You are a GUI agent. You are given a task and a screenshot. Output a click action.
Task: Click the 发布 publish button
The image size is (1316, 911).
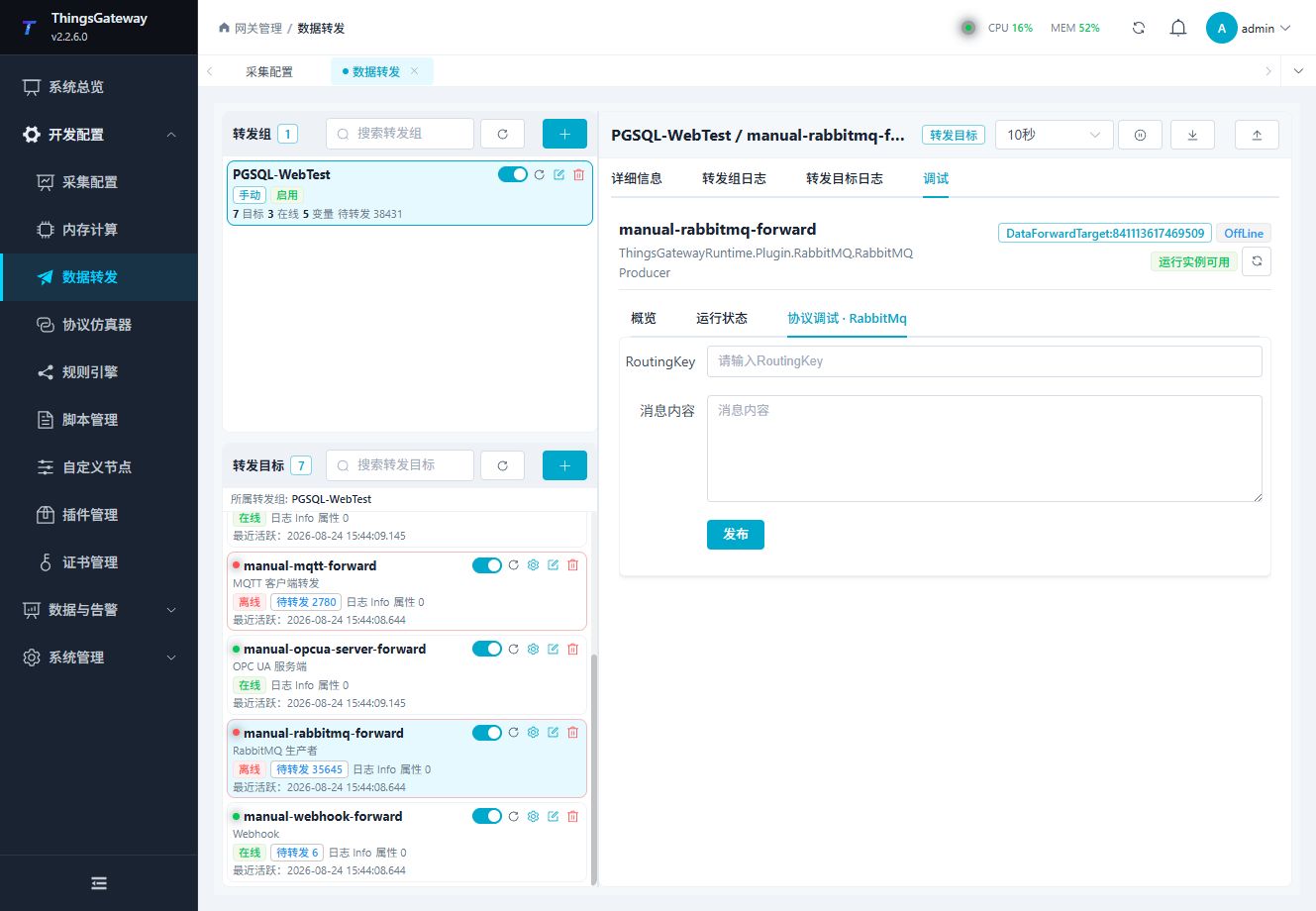coord(736,534)
